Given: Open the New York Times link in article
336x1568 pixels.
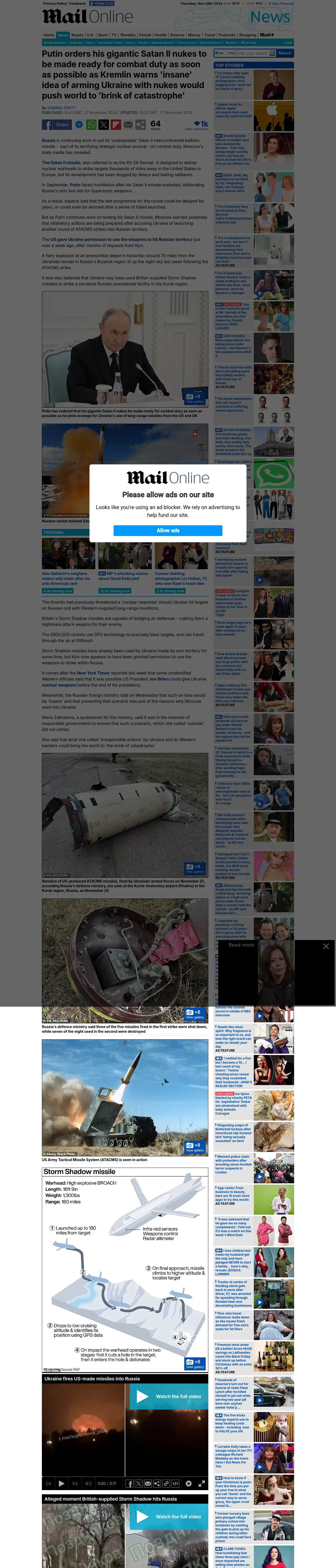Looking at the screenshot, I should coord(93,673).
